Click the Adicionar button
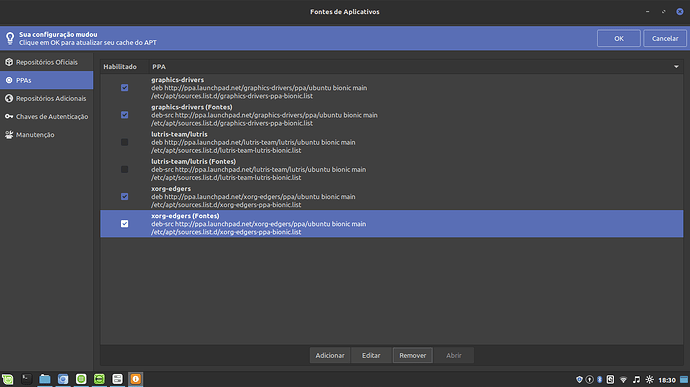The width and height of the screenshot is (690, 387). tap(330, 355)
